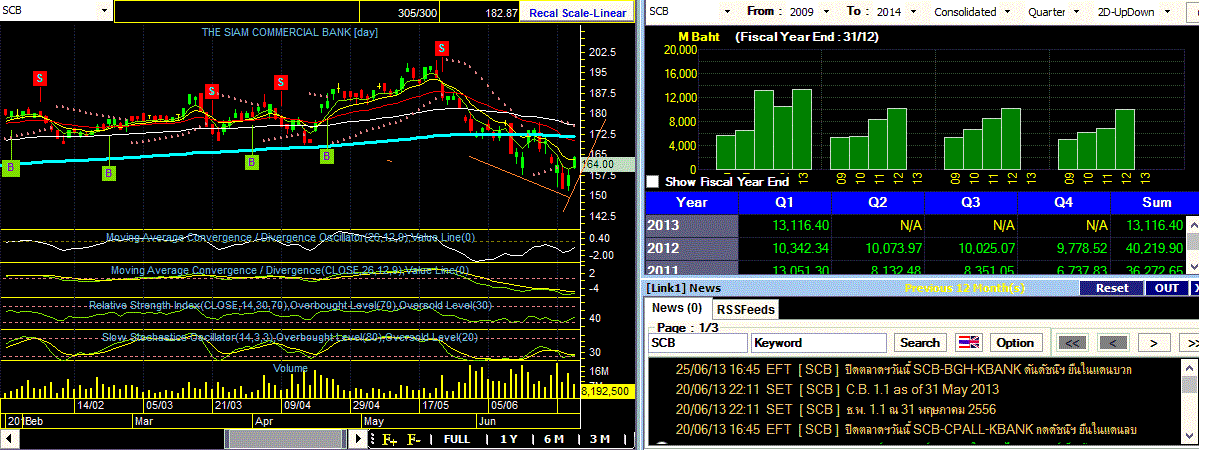
Task: Click the F+ zoom-in icon under chart
Action: click(389, 439)
